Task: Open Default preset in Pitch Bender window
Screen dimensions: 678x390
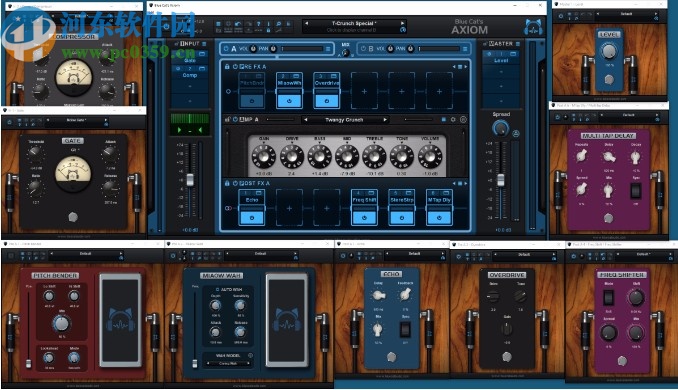Action: [85, 253]
